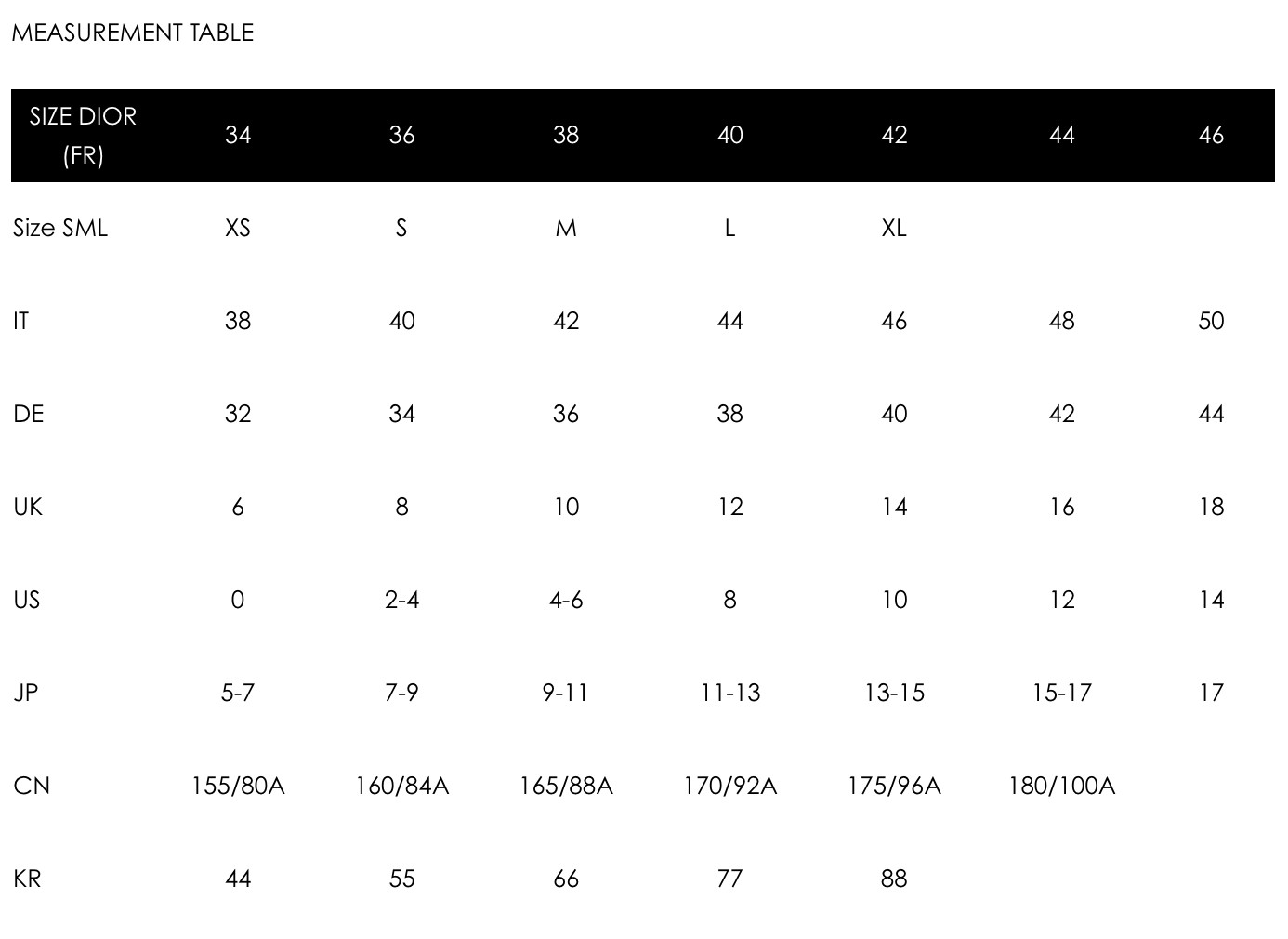
Task: Click the 11-13 value in the JP row
Action: tap(730, 693)
